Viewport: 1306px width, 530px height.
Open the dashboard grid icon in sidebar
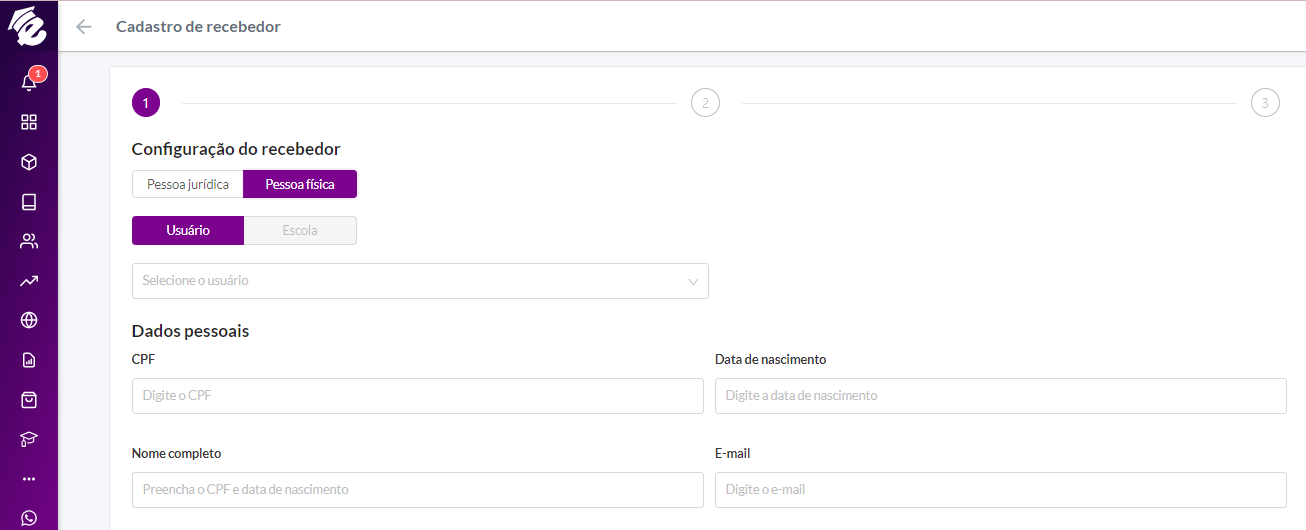[29, 122]
